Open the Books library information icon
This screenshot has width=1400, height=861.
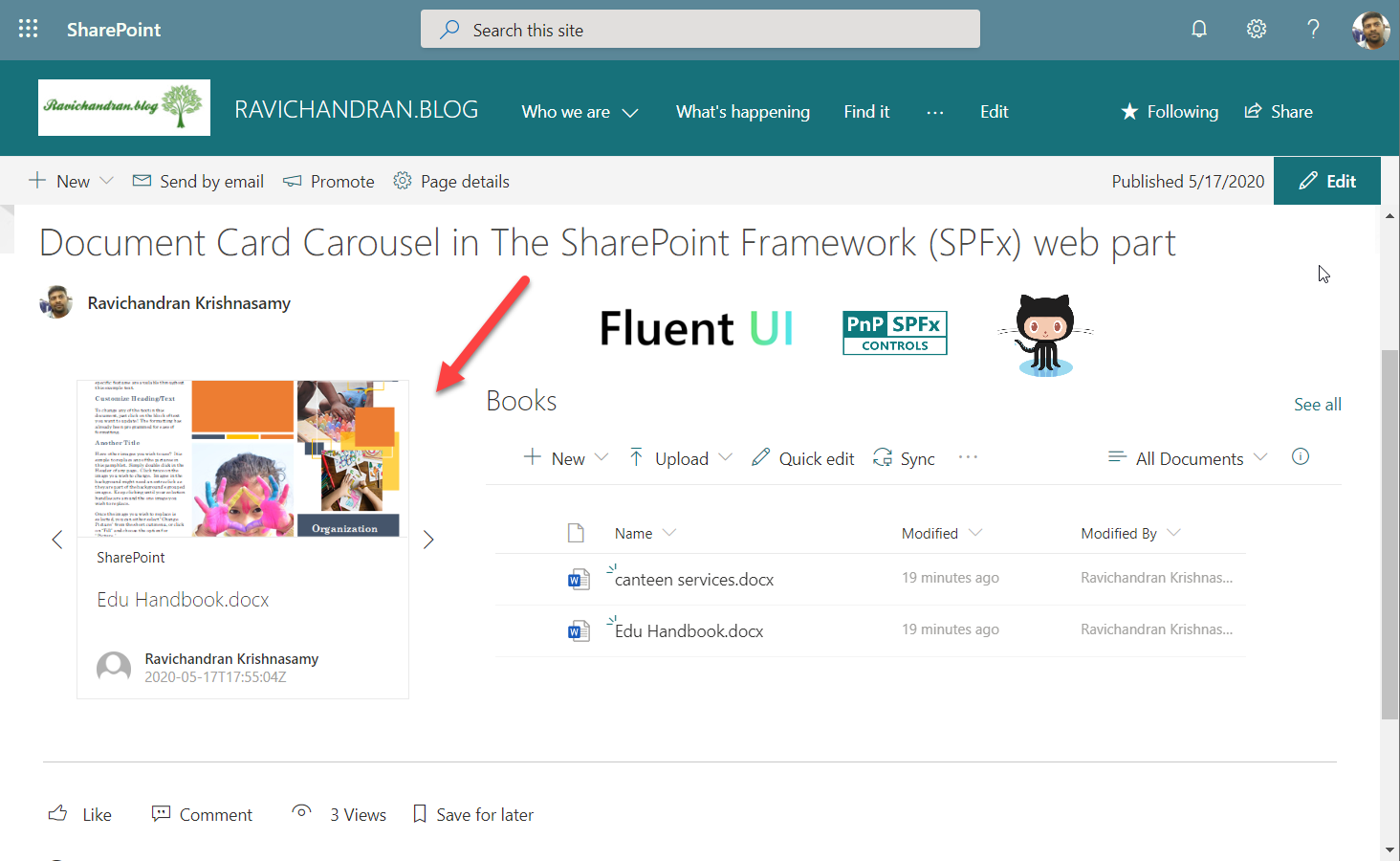coord(1300,456)
